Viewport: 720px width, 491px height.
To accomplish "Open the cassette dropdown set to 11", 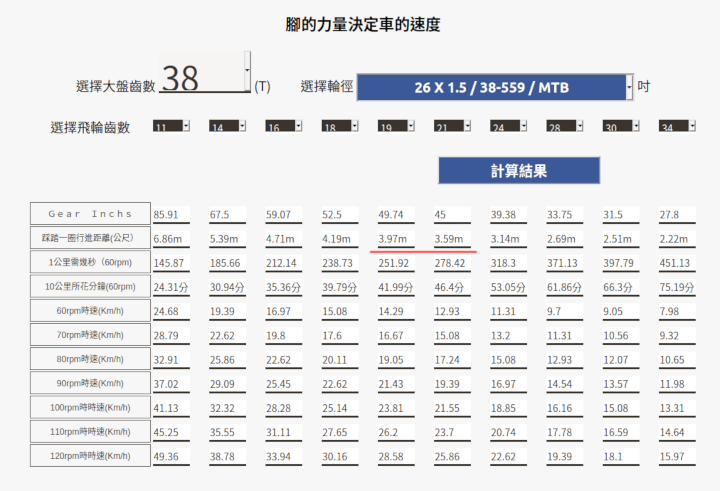I will (171, 126).
